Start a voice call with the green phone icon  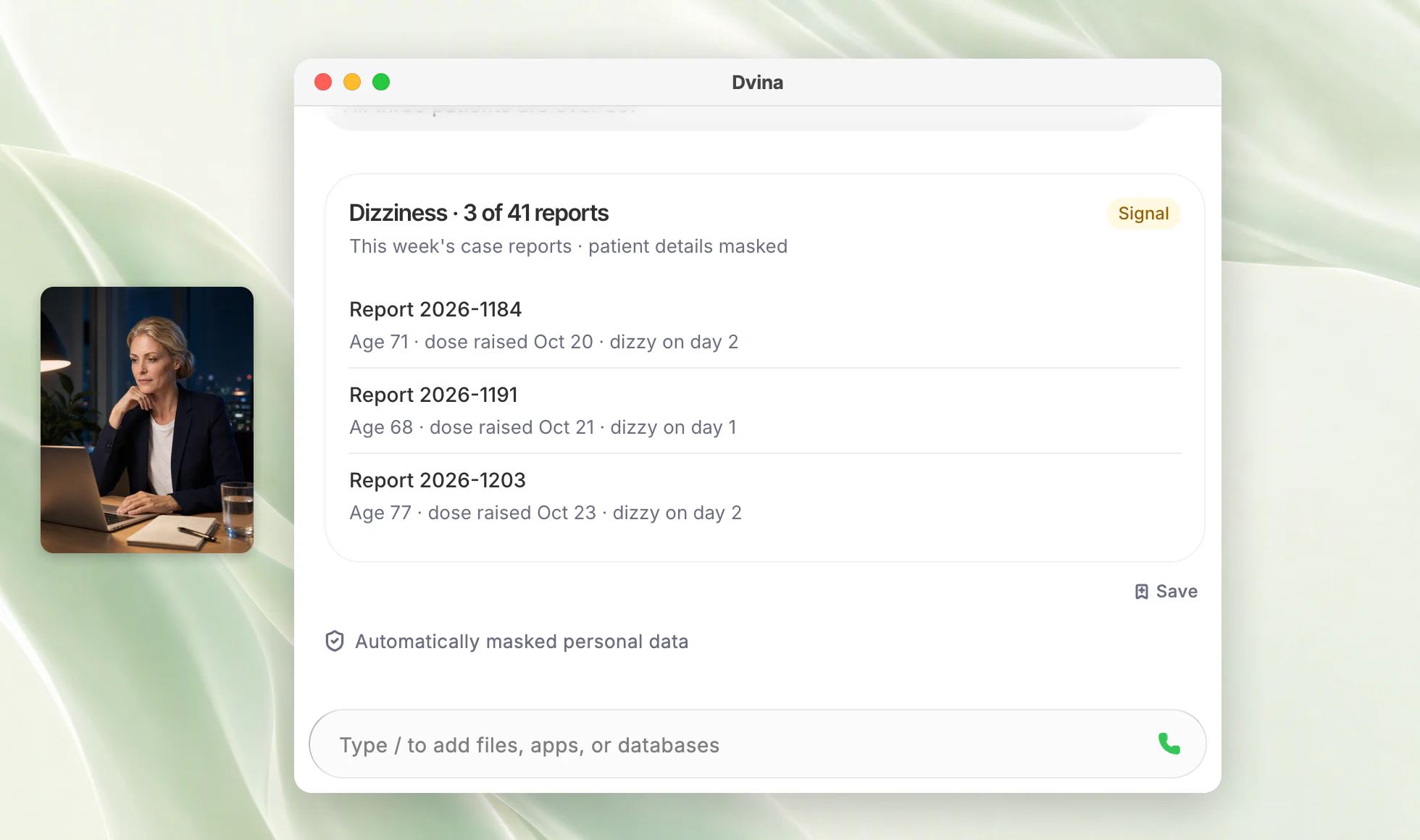(x=1169, y=744)
